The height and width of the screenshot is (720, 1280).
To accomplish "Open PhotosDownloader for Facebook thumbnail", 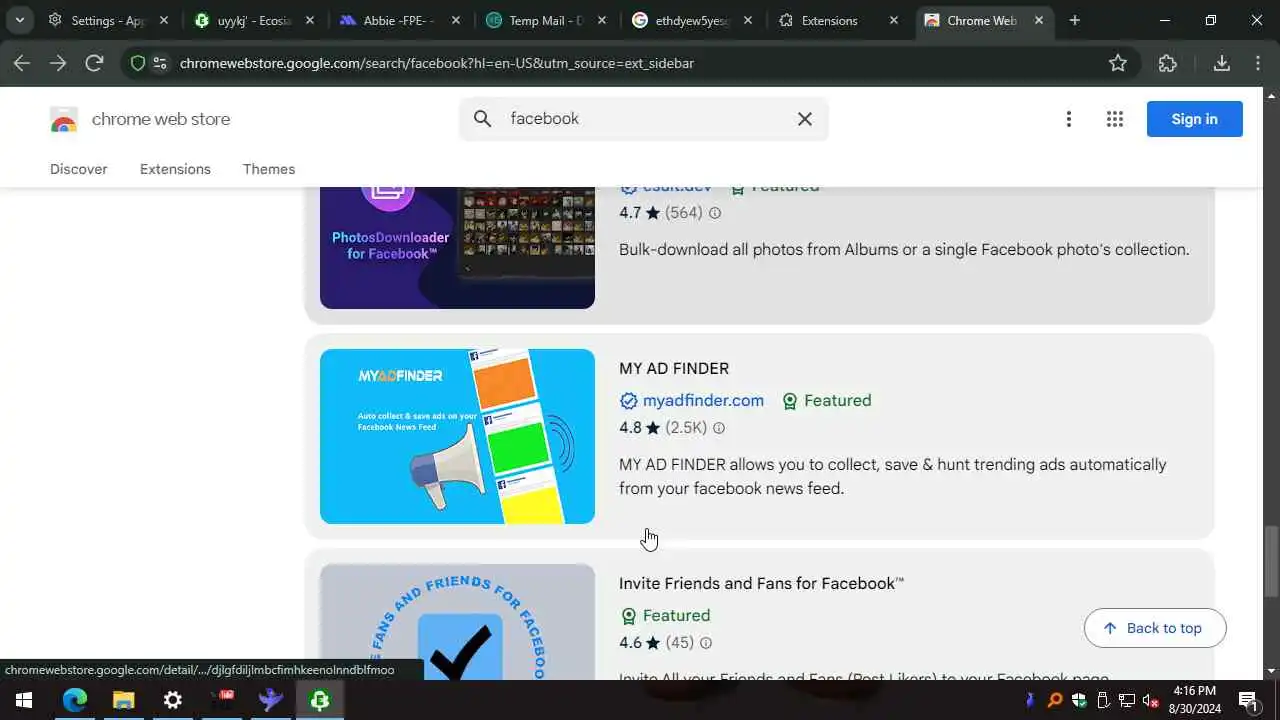I will coord(457,248).
